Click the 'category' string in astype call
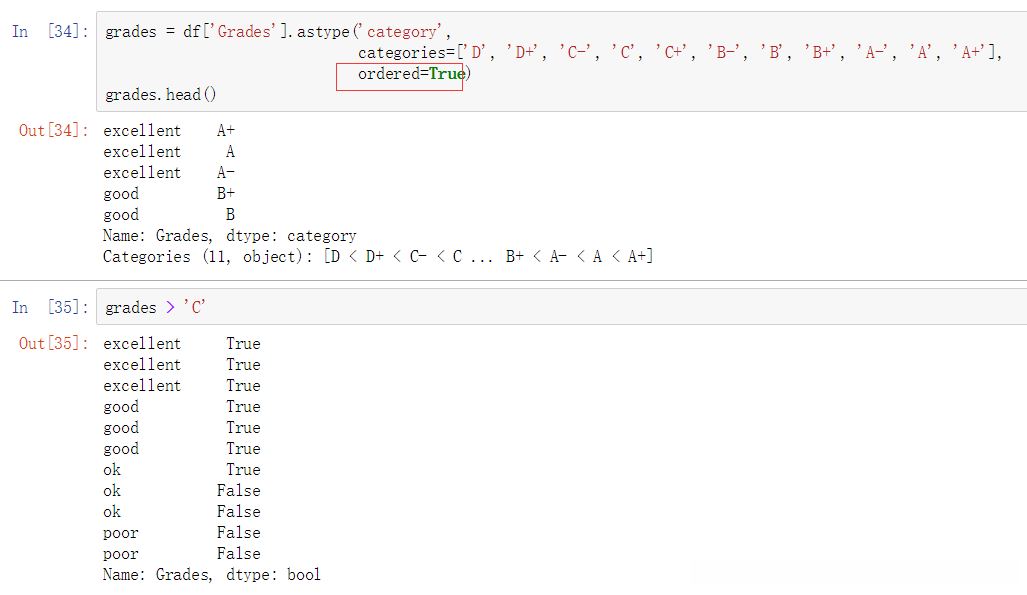The height and width of the screenshot is (595, 1027). (402, 32)
